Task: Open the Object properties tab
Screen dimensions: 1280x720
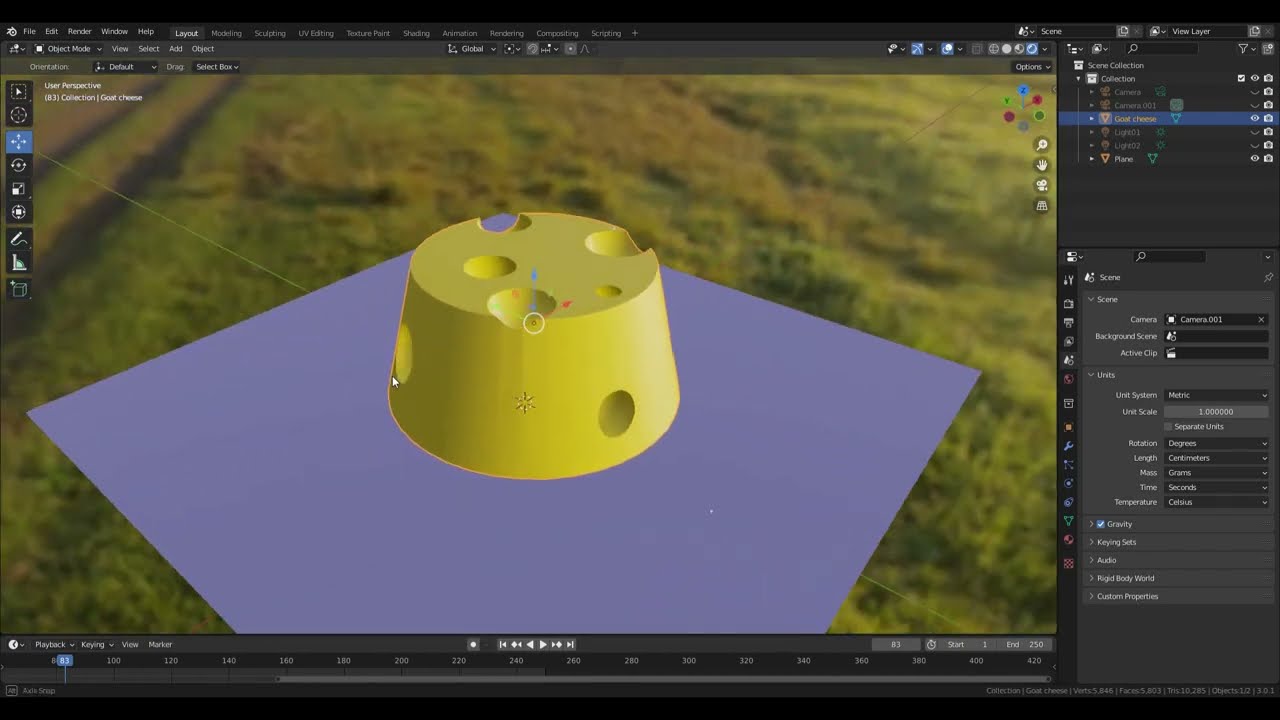Action: pyautogui.click(x=1069, y=427)
